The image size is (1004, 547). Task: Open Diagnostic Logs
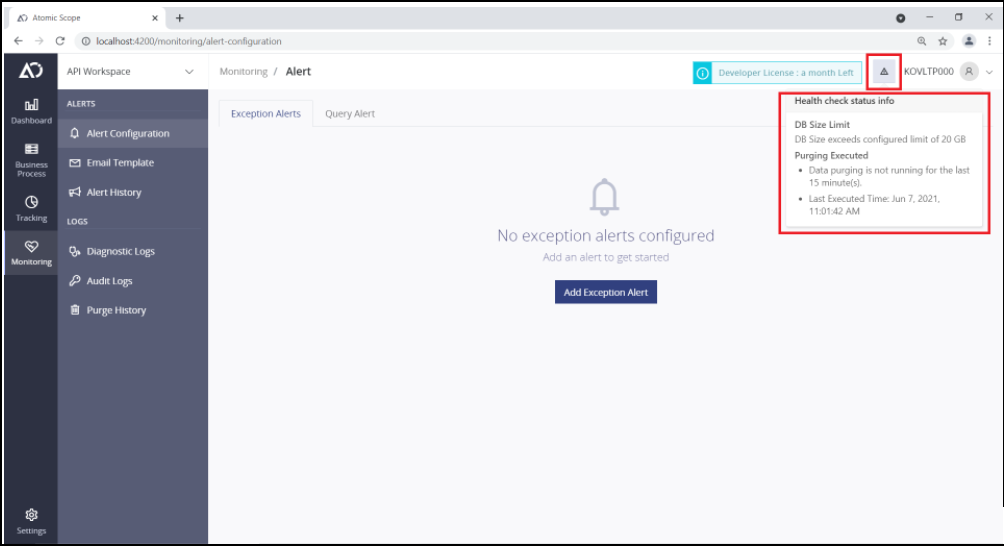tap(120, 252)
